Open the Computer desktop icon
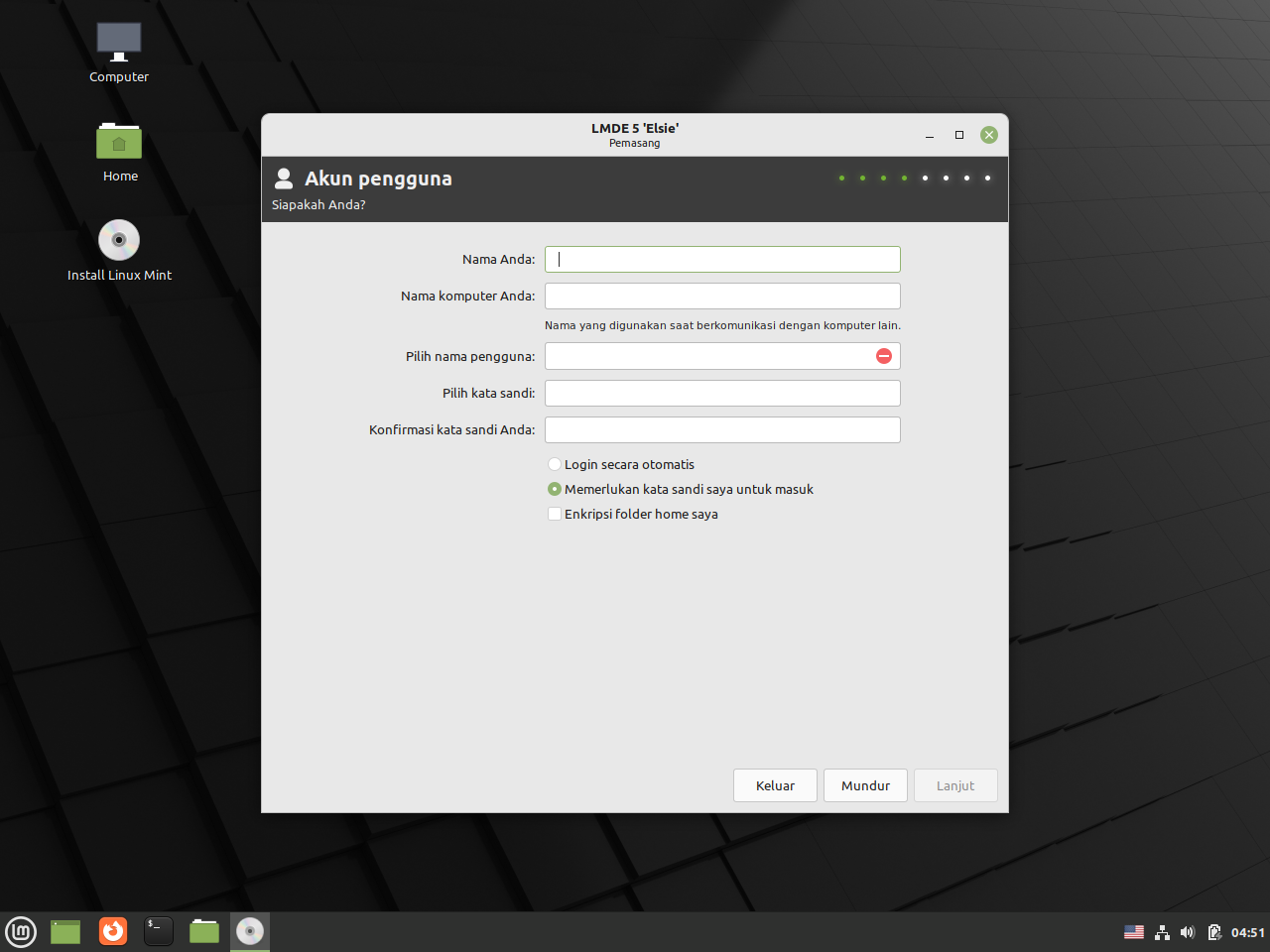This screenshot has height=952, width=1270. pos(119,53)
